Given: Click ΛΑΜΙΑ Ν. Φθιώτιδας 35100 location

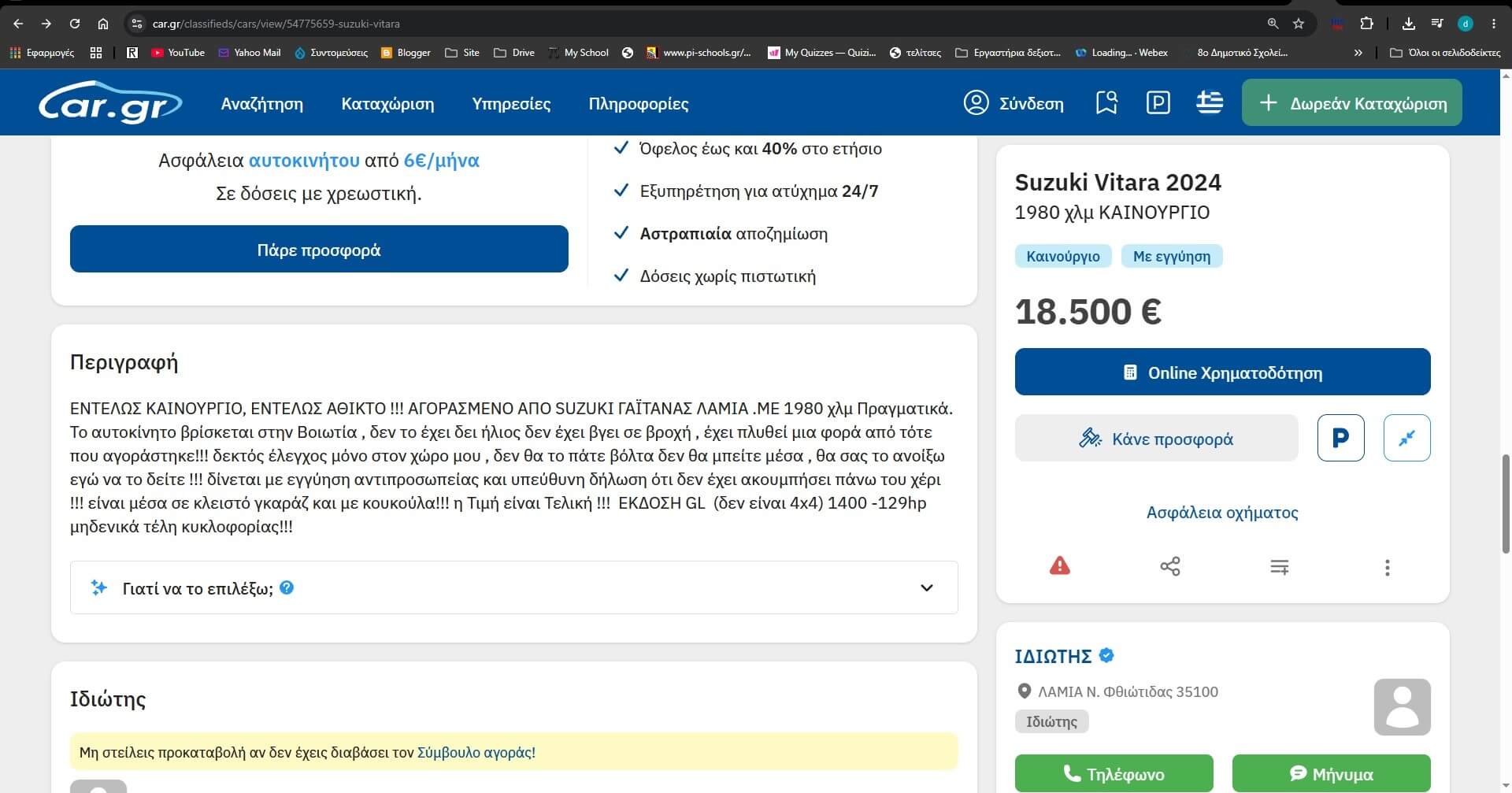Looking at the screenshot, I should coord(1128,691).
